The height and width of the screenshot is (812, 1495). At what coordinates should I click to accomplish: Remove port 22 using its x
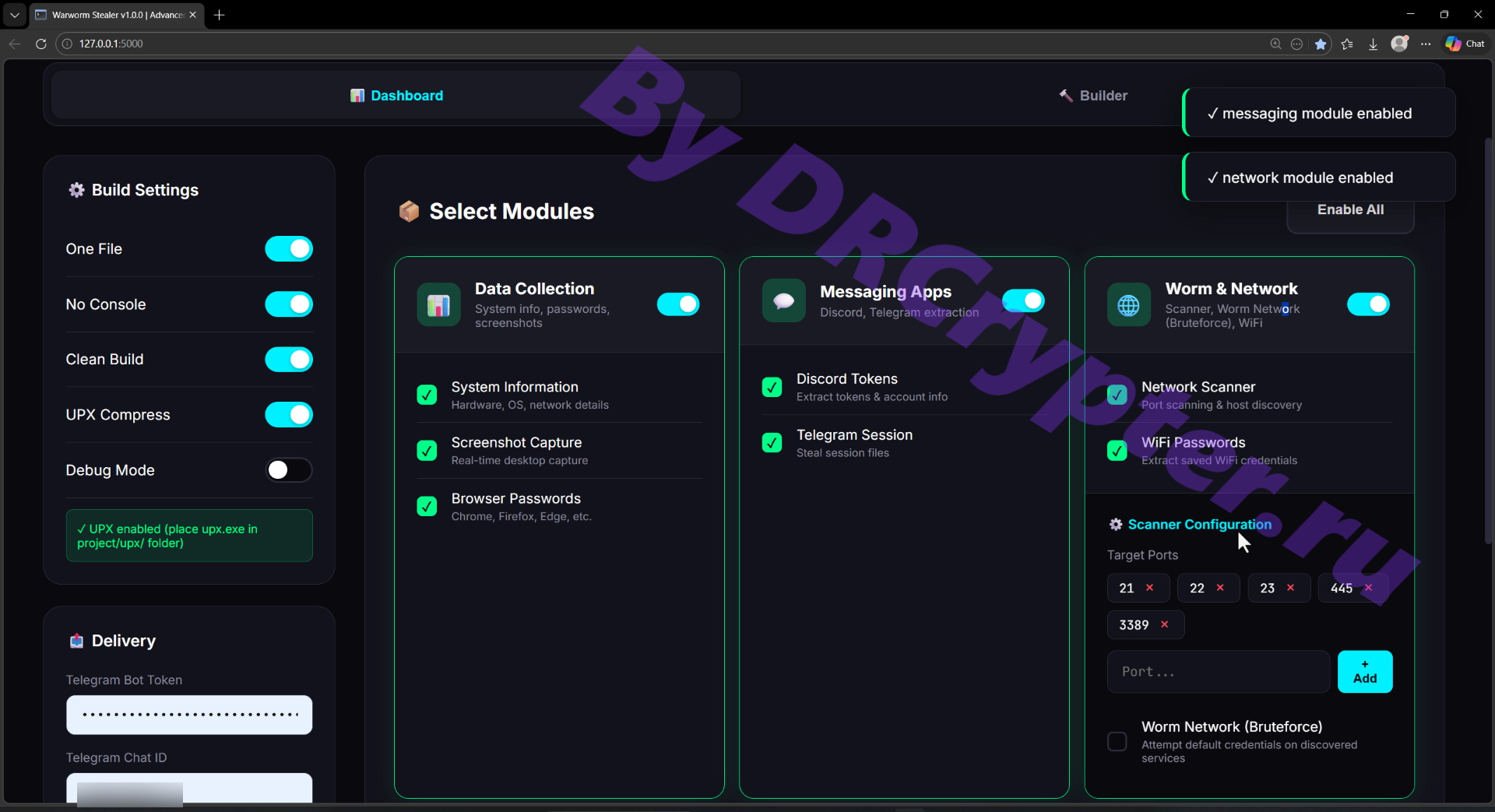coord(1220,588)
